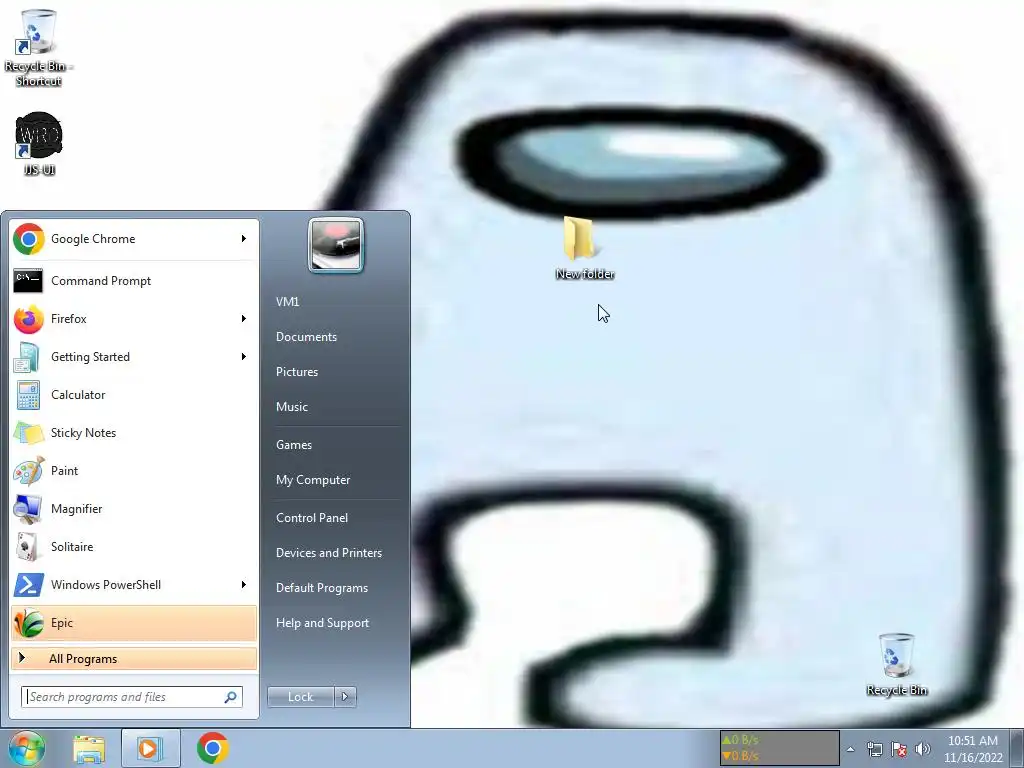The width and height of the screenshot is (1024, 768).
Task: Click the search magnifier icon in Start menu
Action: tap(231, 697)
